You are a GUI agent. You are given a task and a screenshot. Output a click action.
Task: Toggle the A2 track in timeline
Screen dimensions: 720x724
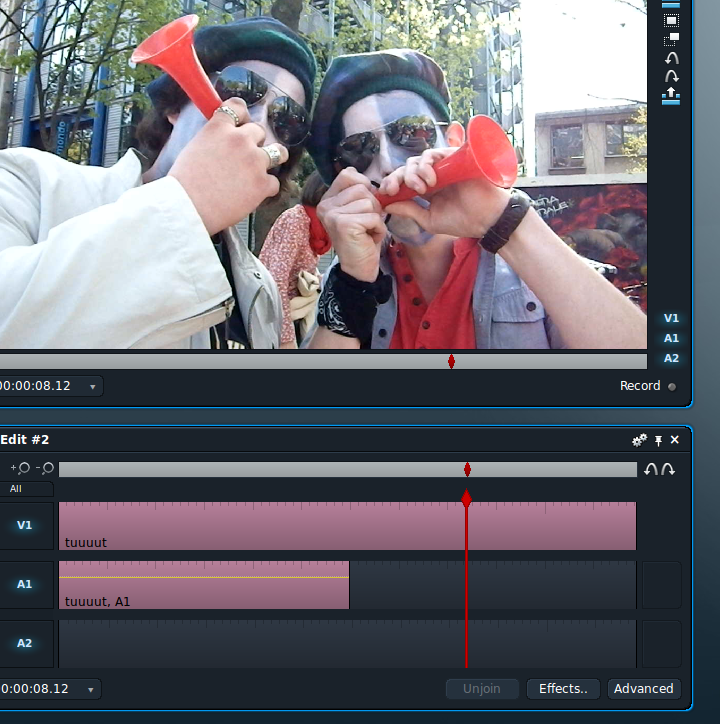click(x=24, y=643)
